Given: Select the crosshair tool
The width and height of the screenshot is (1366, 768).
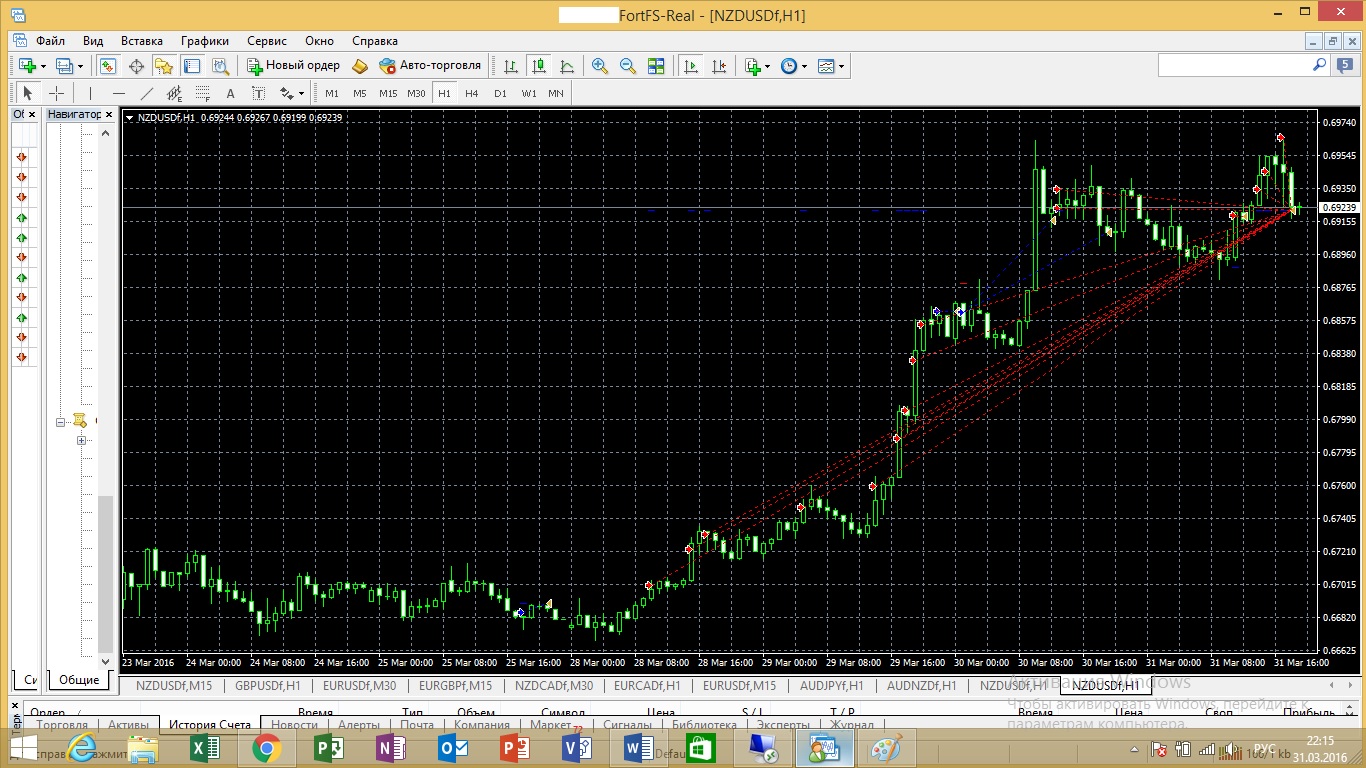Looking at the screenshot, I should click(57, 93).
